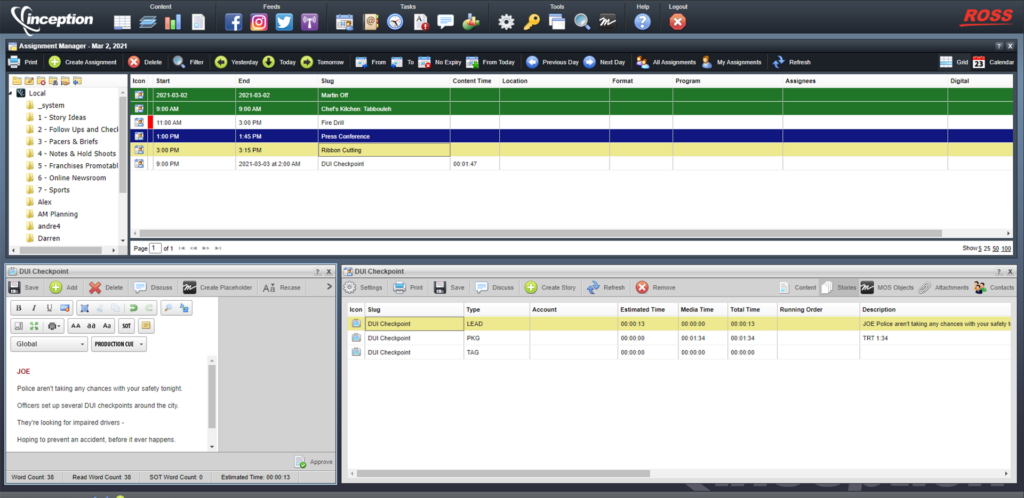Open the Twitter feed icon

[284, 22]
